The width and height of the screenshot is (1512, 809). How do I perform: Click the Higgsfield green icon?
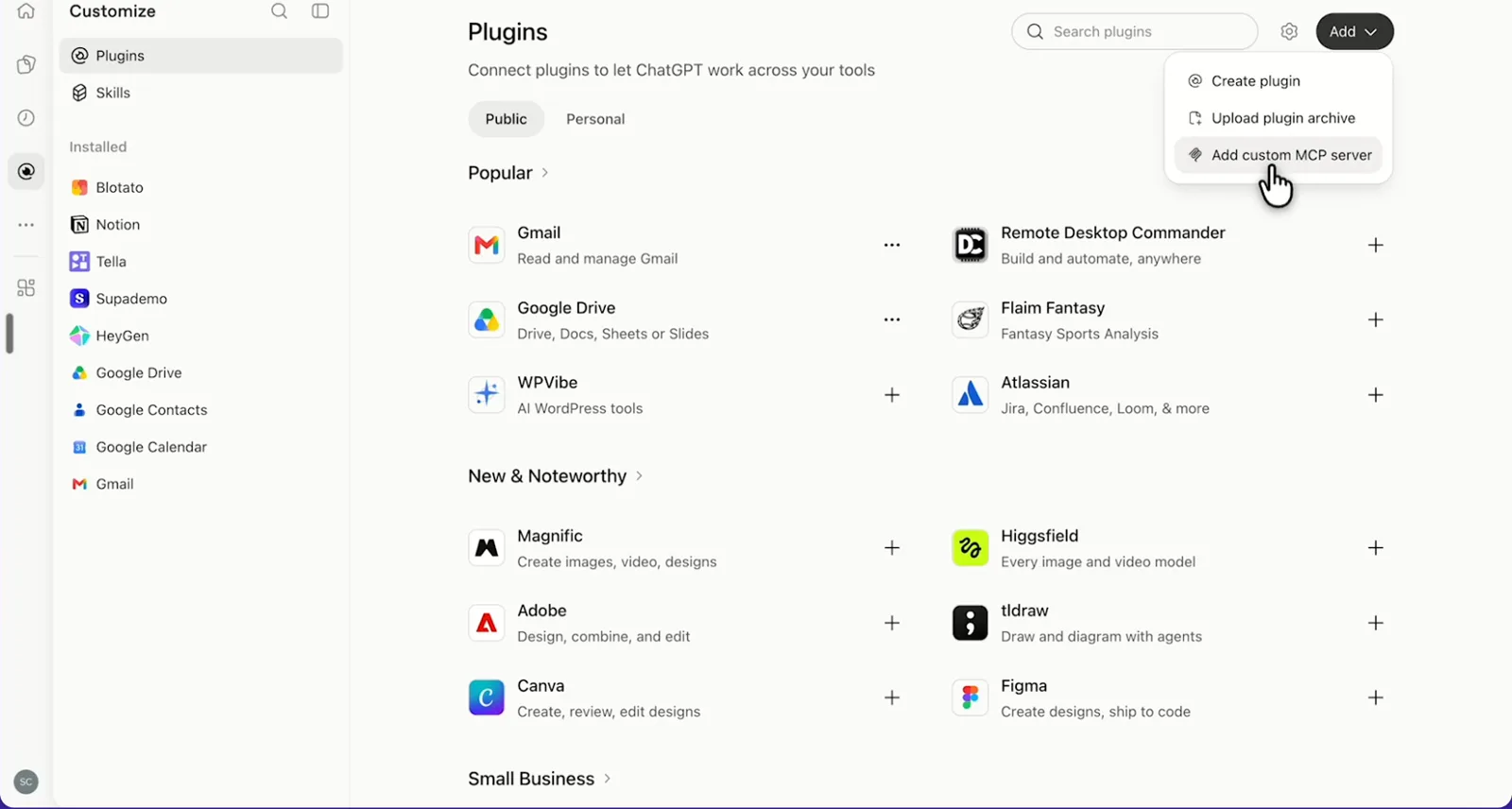tap(971, 548)
